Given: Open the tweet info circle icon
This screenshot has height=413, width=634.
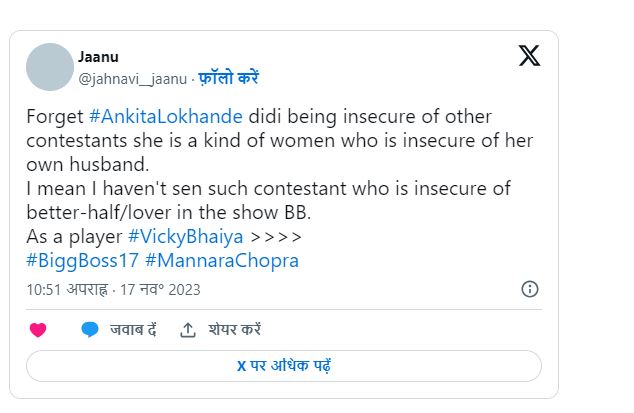Looking at the screenshot, I should [530, 289].
